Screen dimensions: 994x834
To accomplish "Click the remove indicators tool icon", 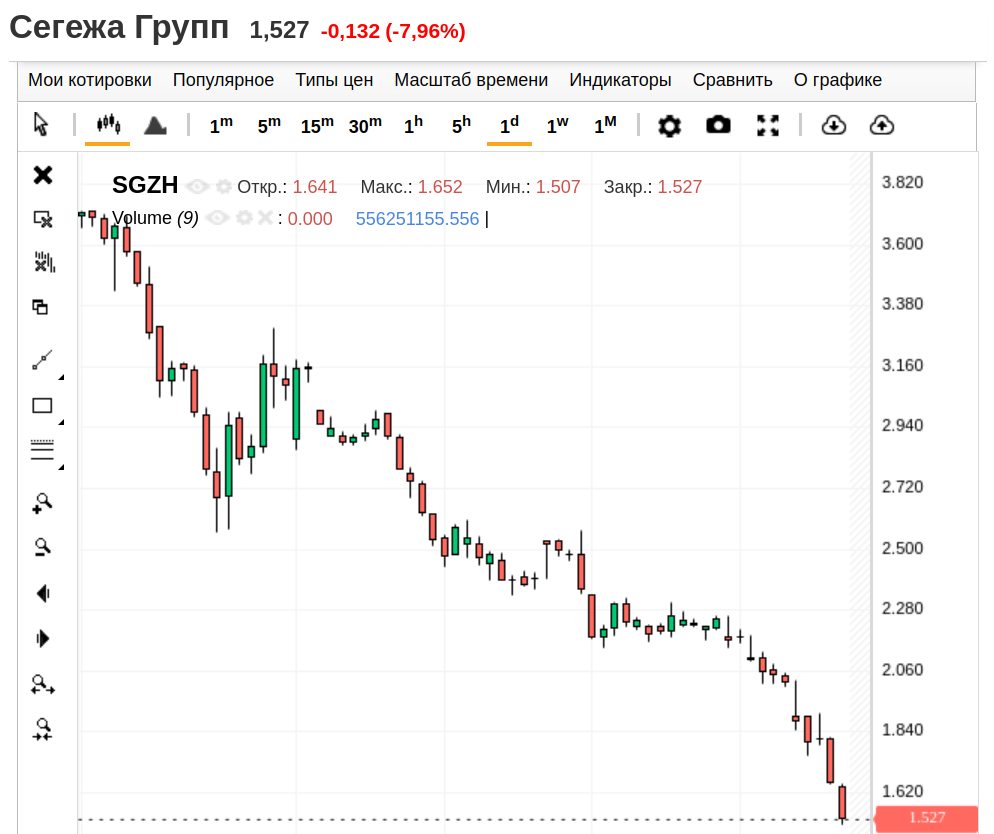I will pos(44,262).
